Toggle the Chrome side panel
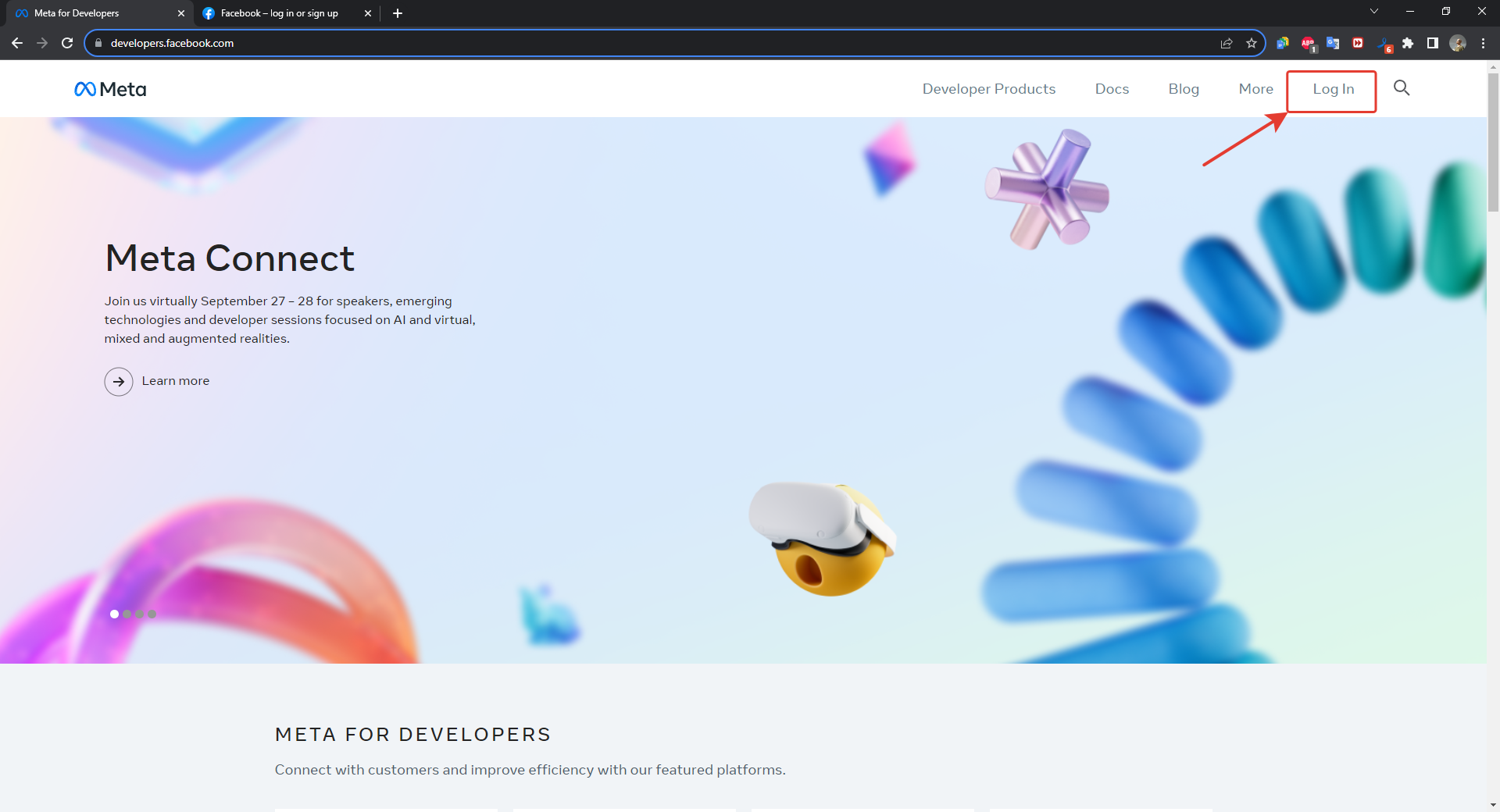This screenshot has width=1500, height=812. (1433, 44)
